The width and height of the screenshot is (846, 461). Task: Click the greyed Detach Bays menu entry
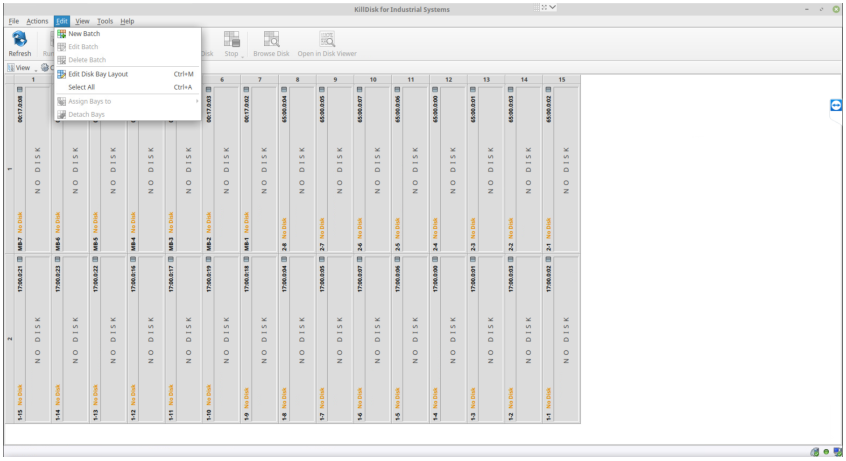coord(128,114)
